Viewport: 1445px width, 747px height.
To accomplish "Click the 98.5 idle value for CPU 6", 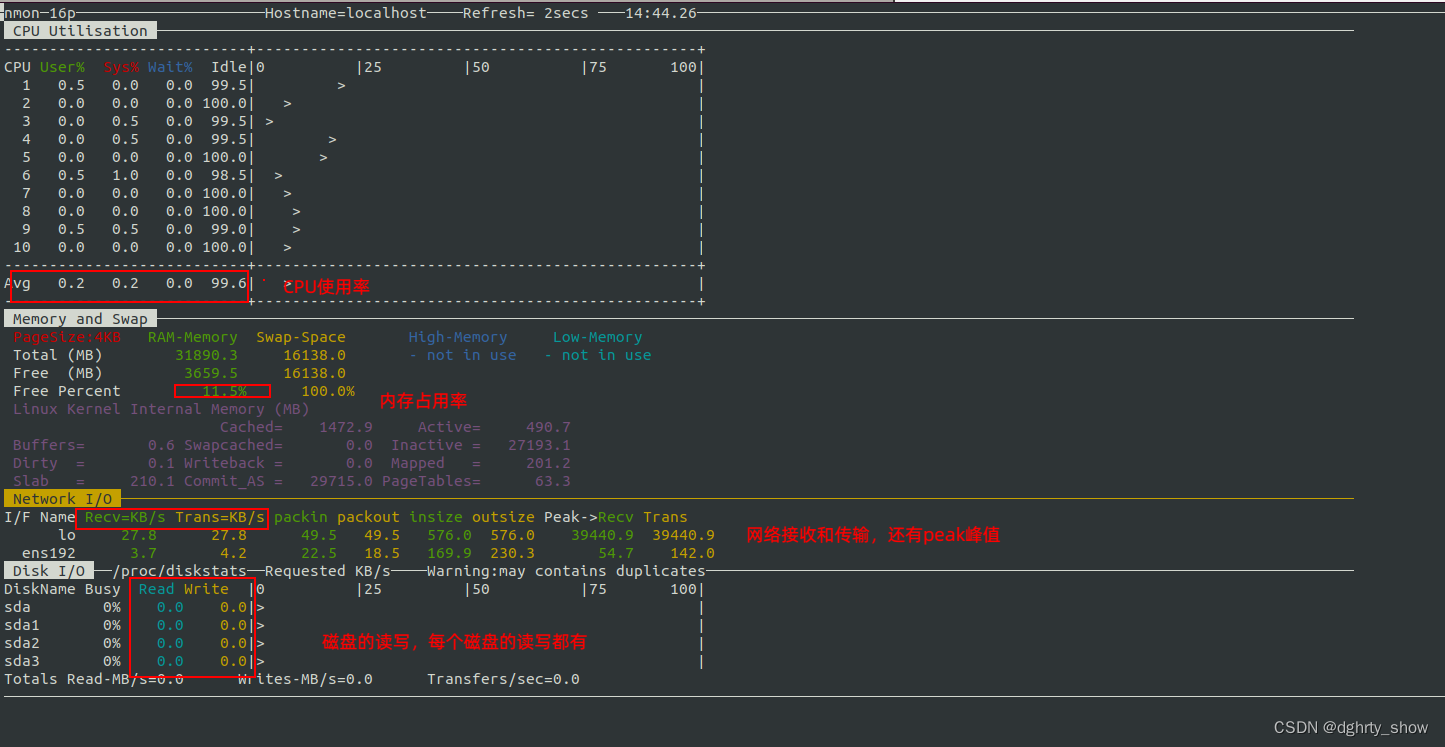I will tap(228, 175).
